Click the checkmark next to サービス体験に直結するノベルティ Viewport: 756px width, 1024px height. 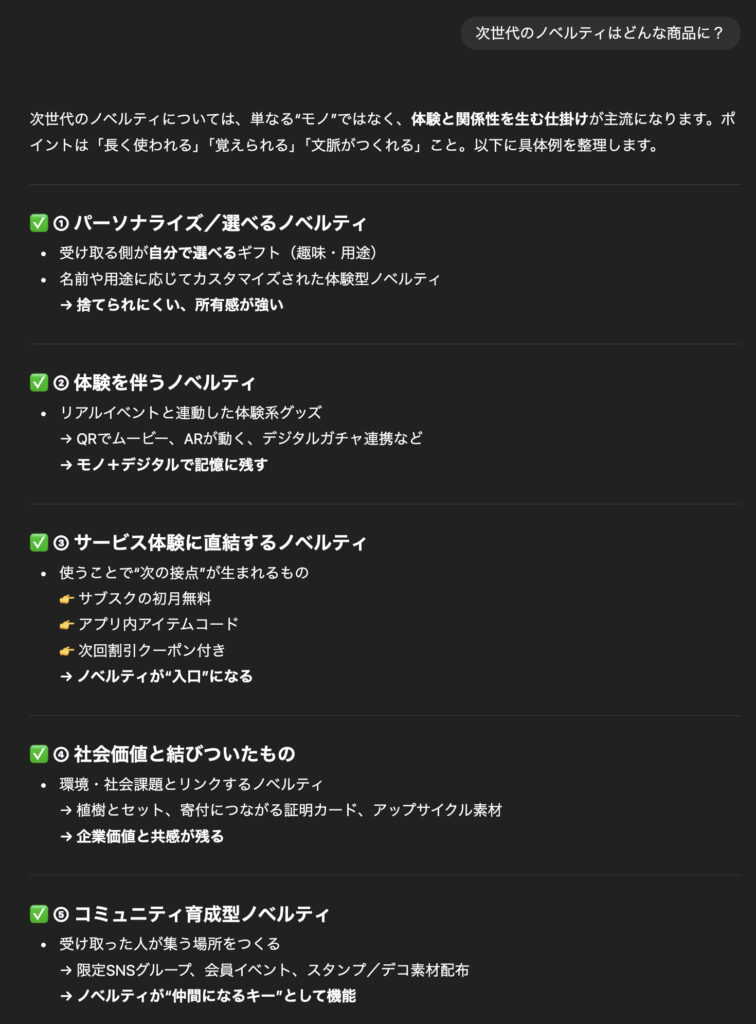39,543
